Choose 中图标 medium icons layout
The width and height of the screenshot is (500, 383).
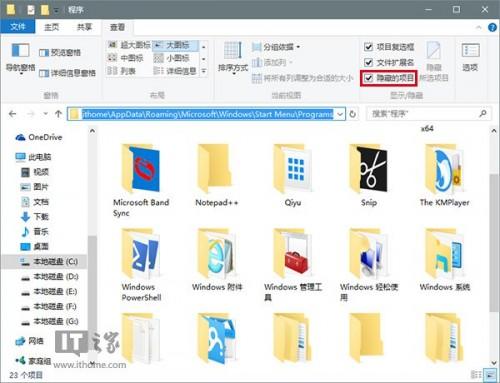pyautogui.click(x=126, y=58)
